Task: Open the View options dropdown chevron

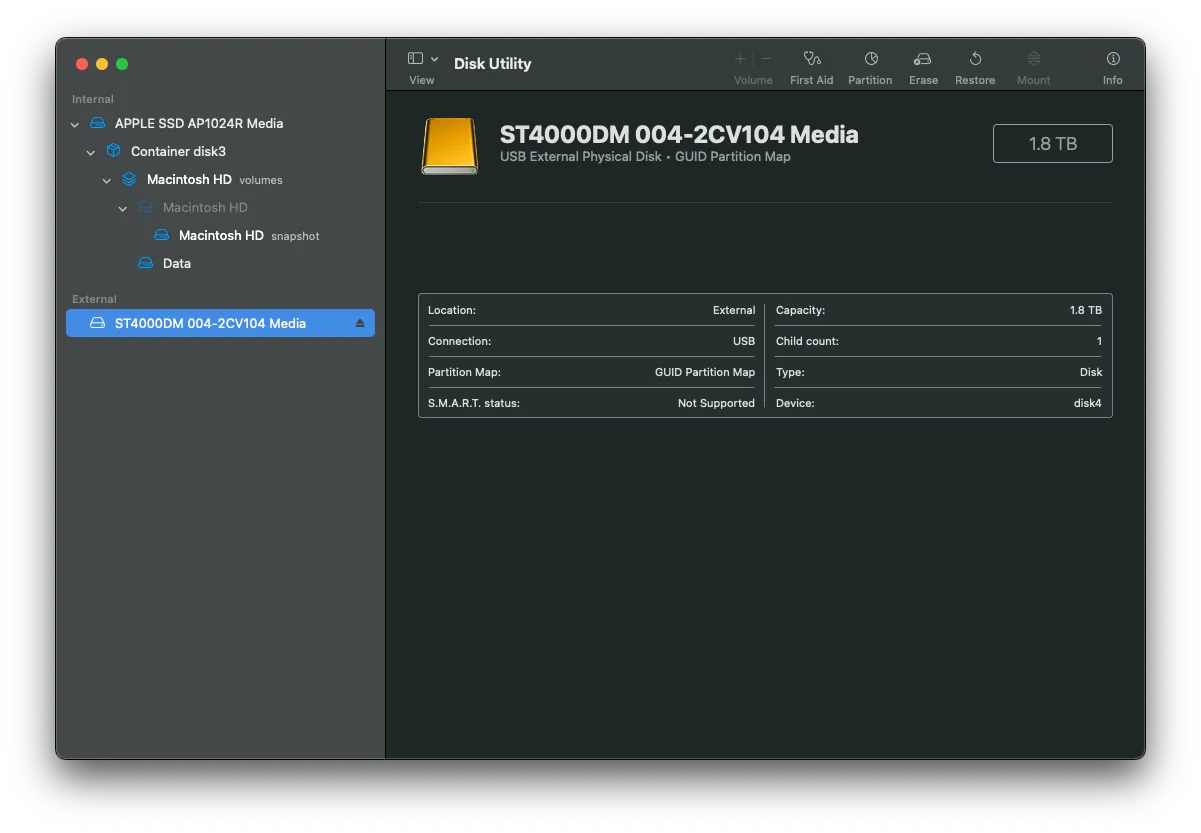Action: click(x=434, y=59)
